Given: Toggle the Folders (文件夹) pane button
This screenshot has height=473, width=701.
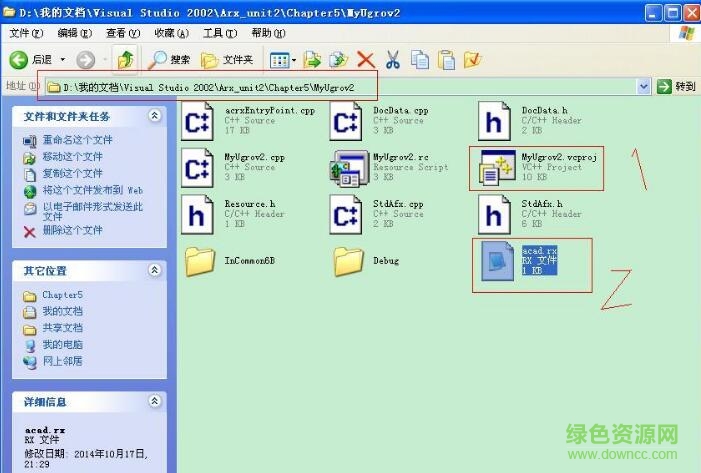Looking at the screenshot, I should (227, 60).
